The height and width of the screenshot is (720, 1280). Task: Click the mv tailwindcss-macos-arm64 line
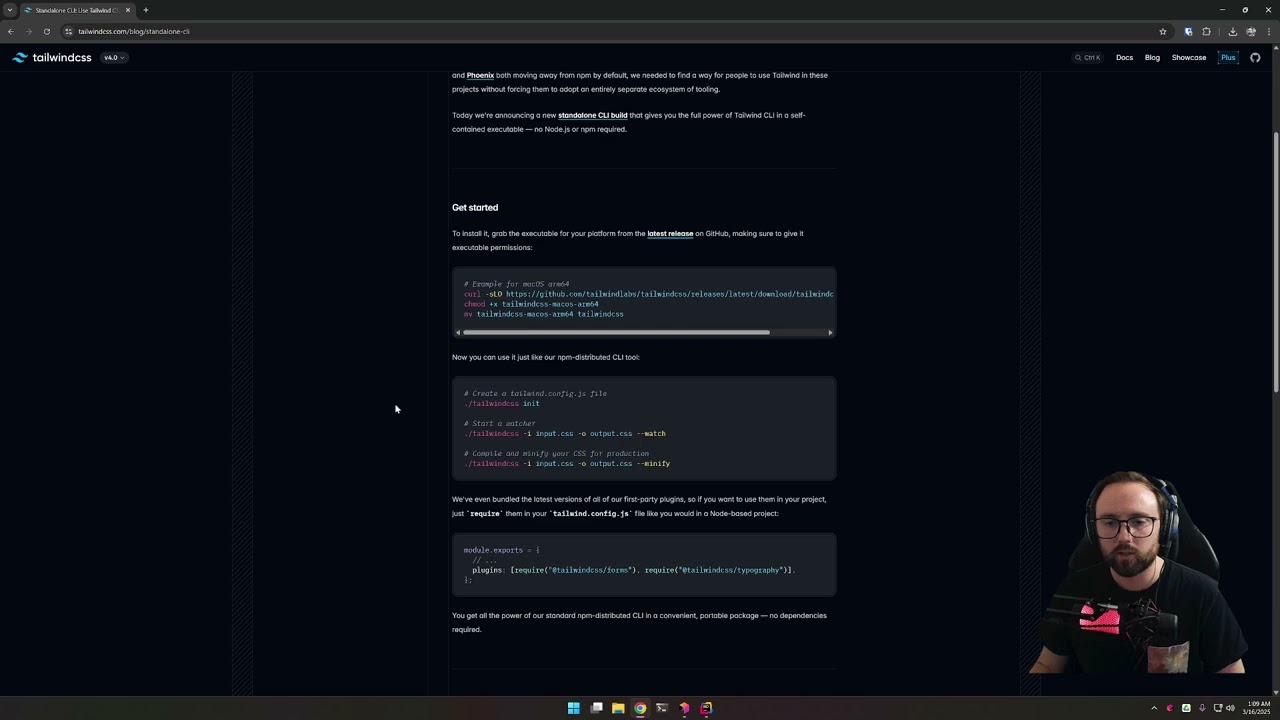click(543, 314)
